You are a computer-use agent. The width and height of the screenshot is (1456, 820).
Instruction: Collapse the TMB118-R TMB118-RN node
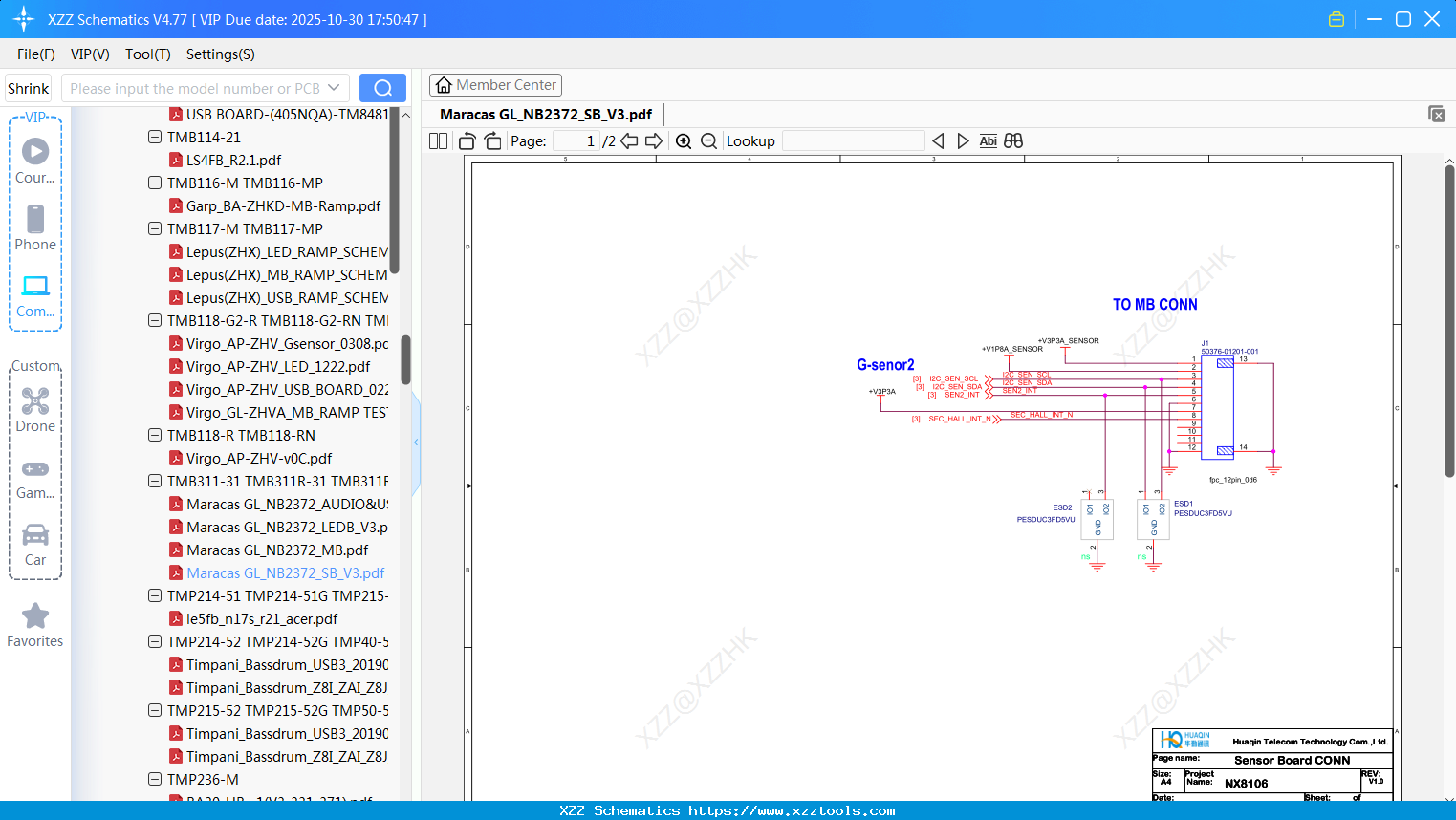155,435
